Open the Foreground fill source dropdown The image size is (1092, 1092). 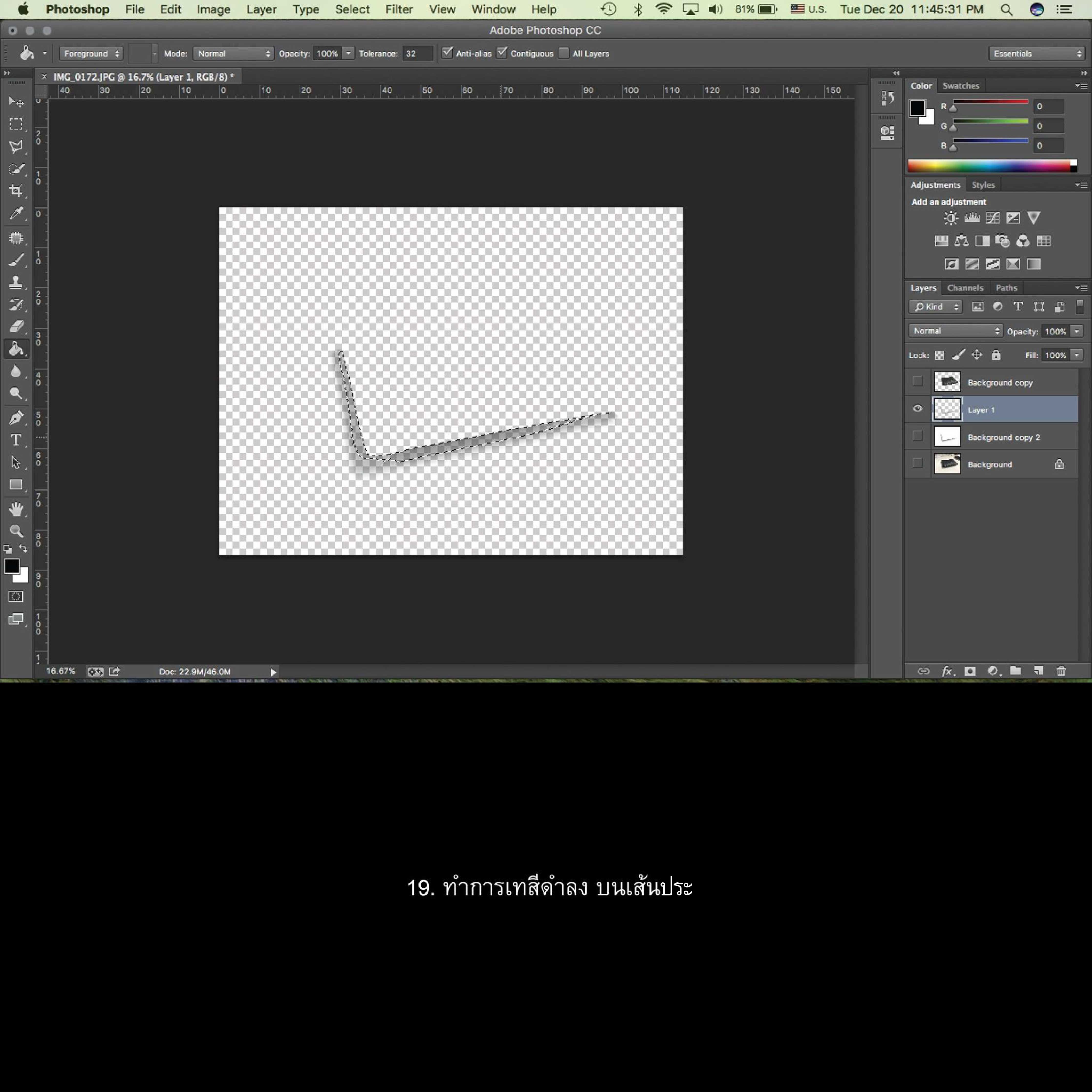[91, 53]
